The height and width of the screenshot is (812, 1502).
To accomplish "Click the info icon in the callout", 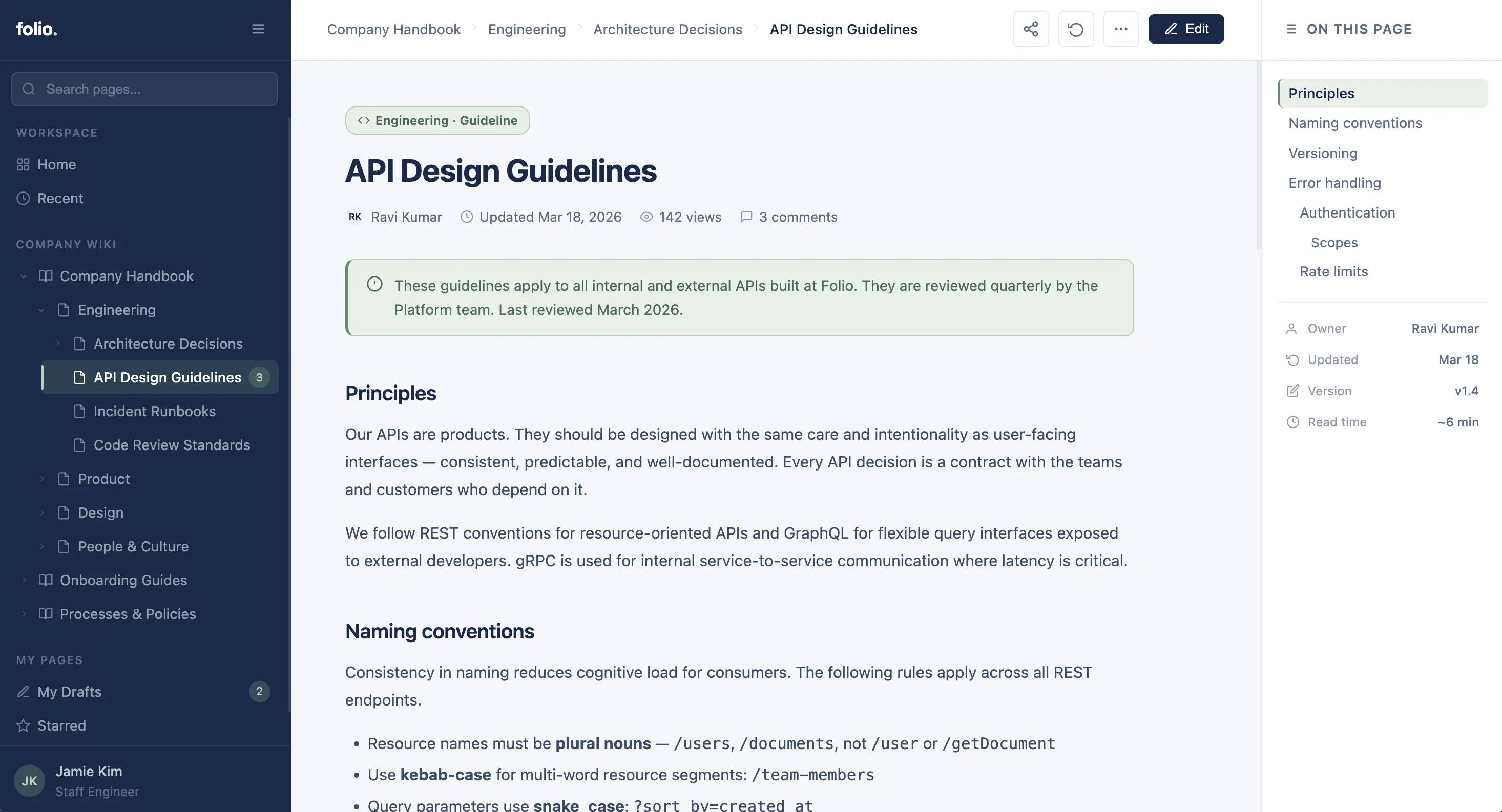I will [x=374, y=284].
